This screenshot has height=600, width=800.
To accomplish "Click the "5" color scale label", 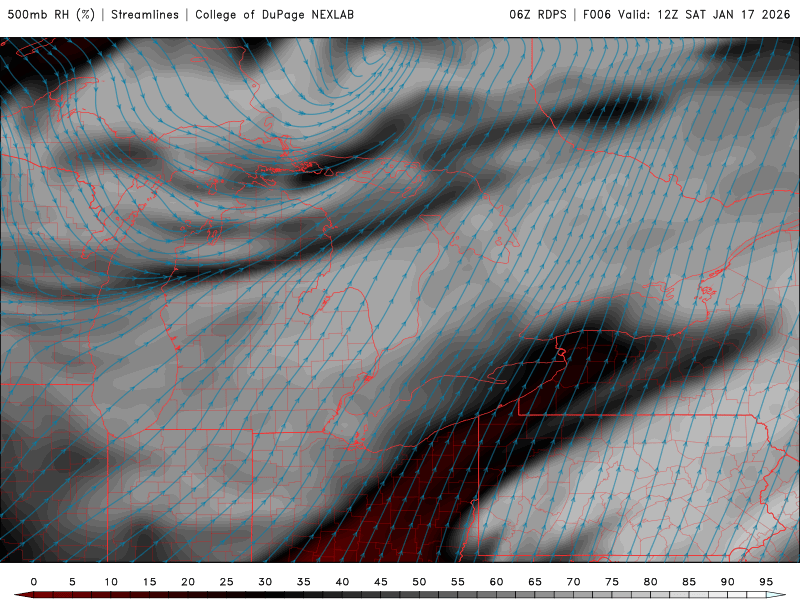I will pos(72,582).
